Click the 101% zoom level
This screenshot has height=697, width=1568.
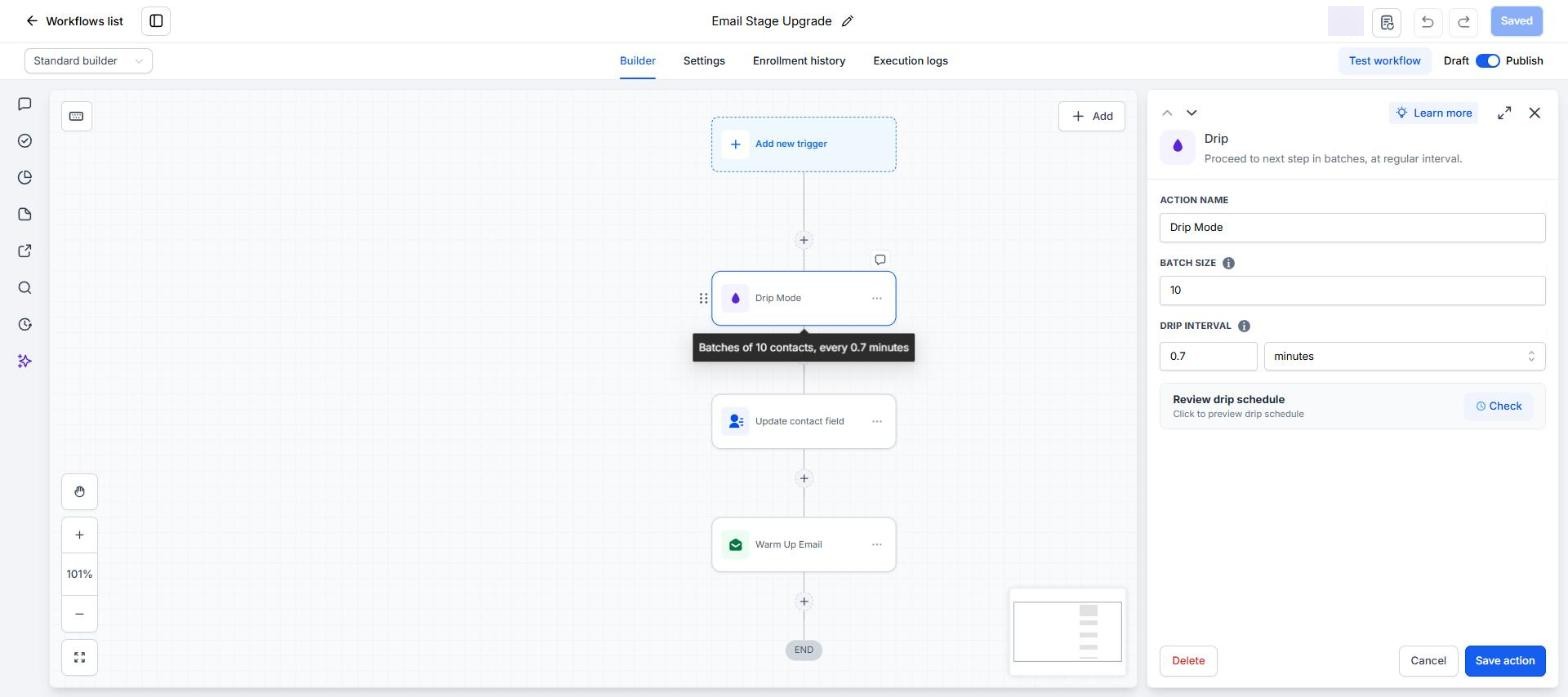tap(79, 574)
